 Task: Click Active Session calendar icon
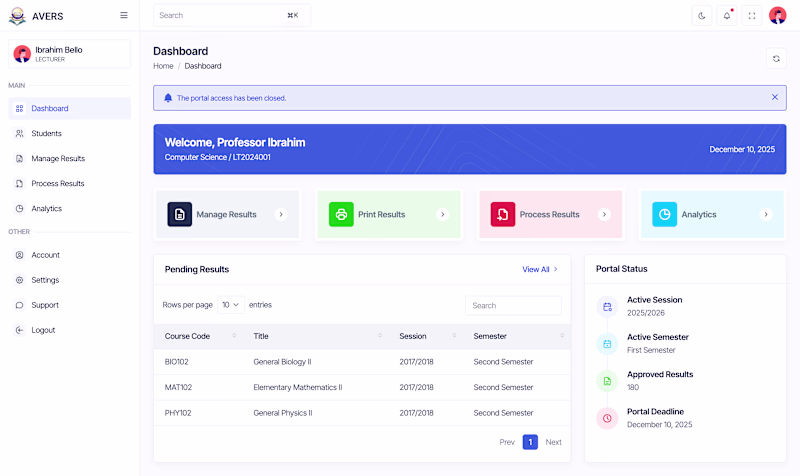607,307
